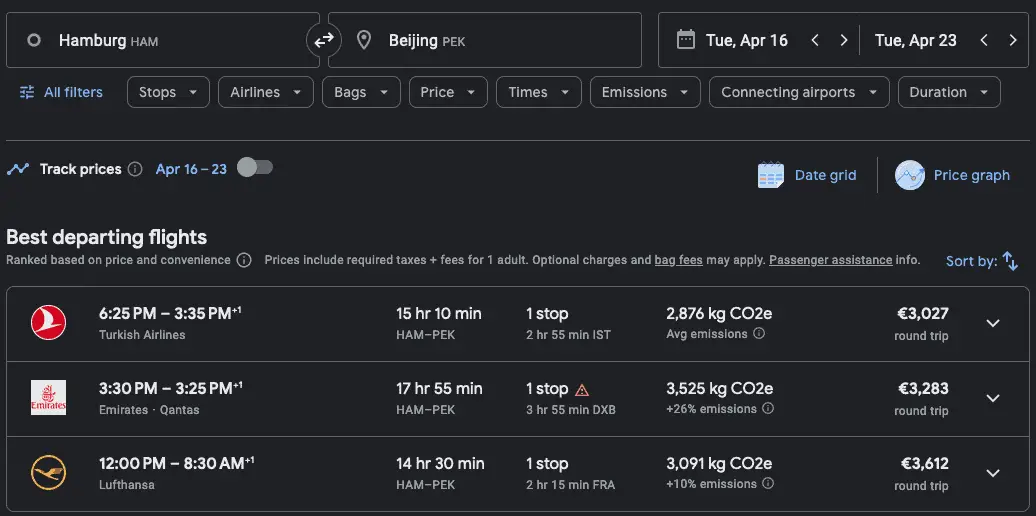The image size is (1036, 516).
Task: Expand the Turkish Airlines flight details
Action: click(993, 323)
